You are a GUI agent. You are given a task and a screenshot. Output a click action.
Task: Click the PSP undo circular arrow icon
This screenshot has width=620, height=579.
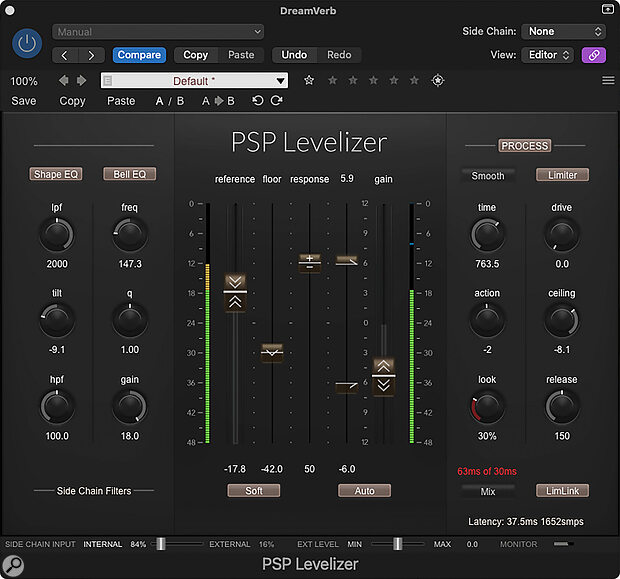pyautogui.click(x=258, y=100)
